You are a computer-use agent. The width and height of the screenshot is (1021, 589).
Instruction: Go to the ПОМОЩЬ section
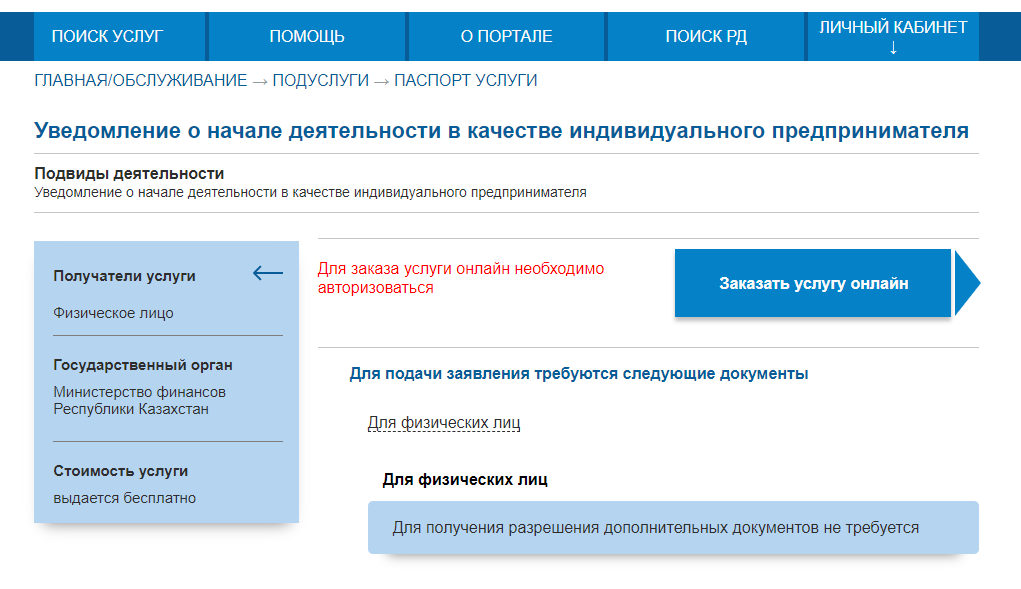(307, 36)
